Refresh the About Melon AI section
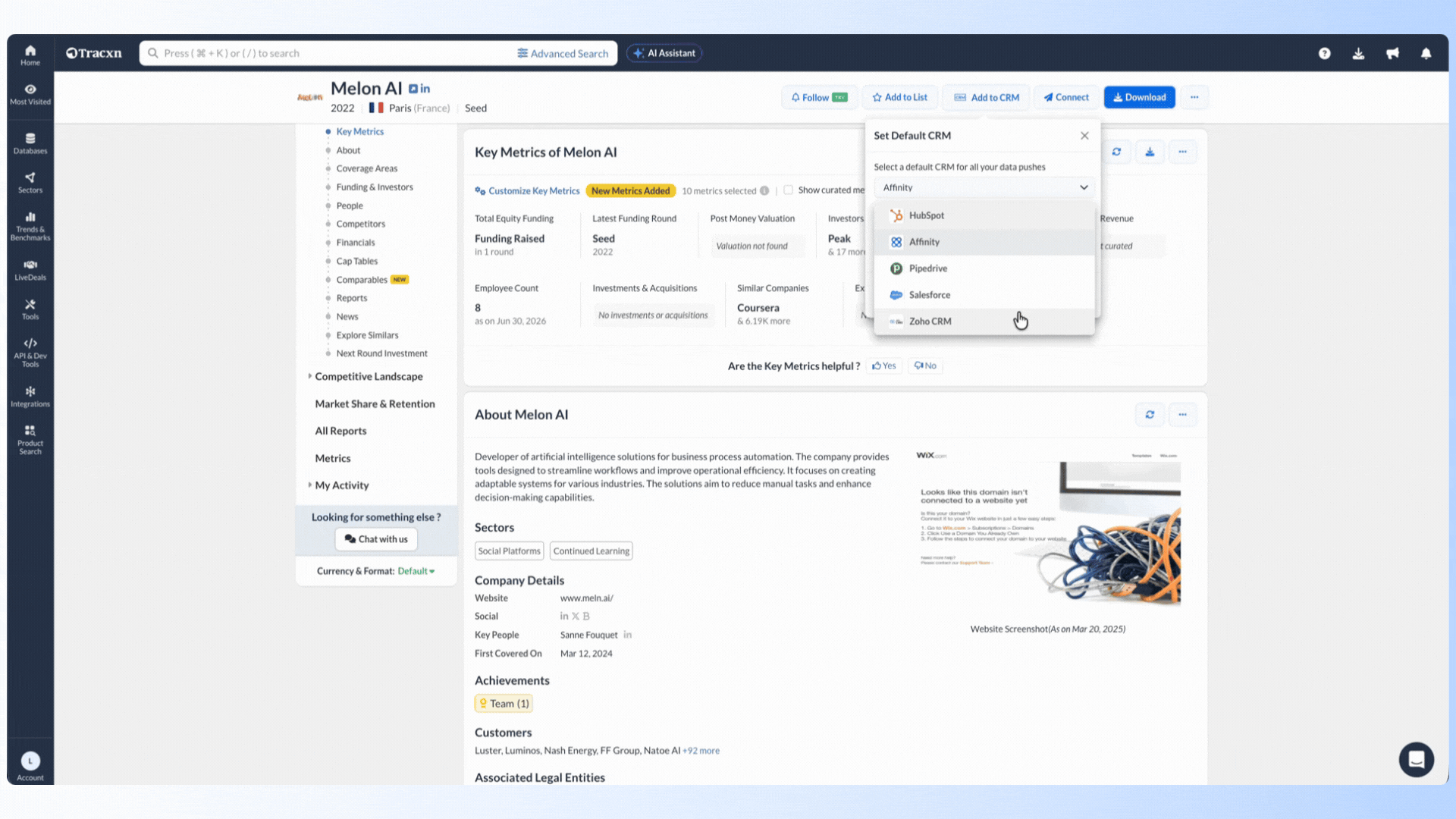 [x=1150, y=415]
